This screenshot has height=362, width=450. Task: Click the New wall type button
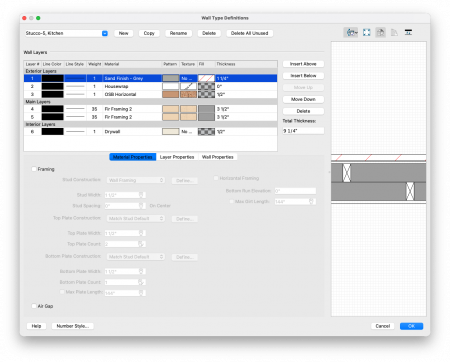pos(124,33)
